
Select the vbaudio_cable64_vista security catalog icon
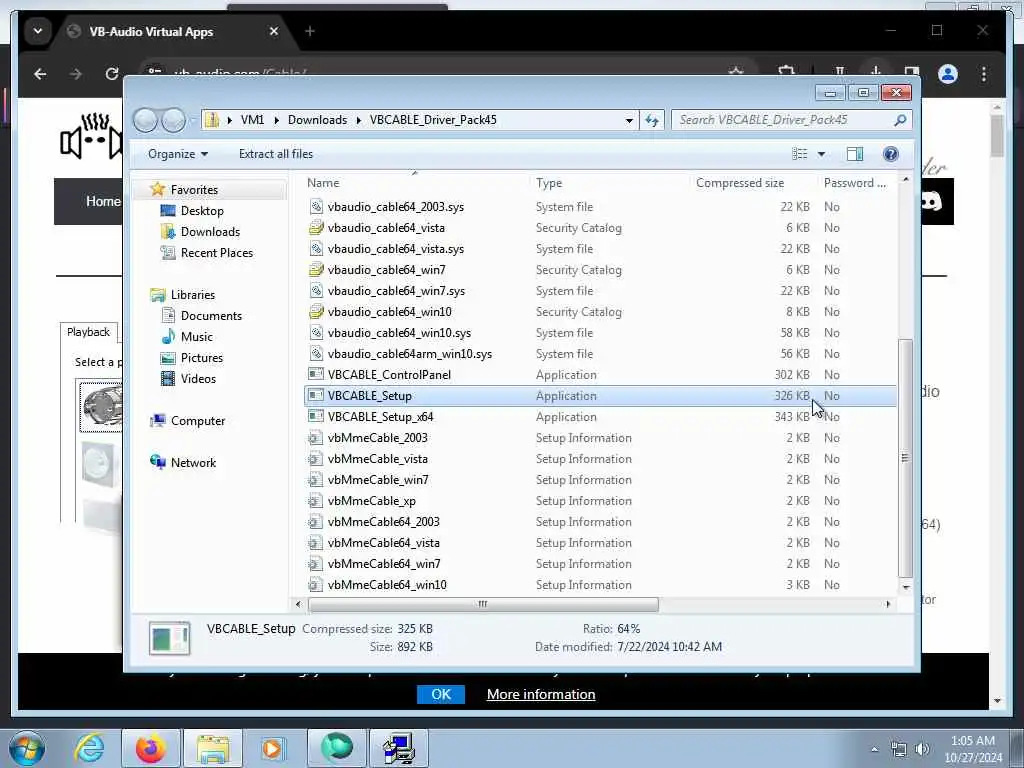point(316,228)
